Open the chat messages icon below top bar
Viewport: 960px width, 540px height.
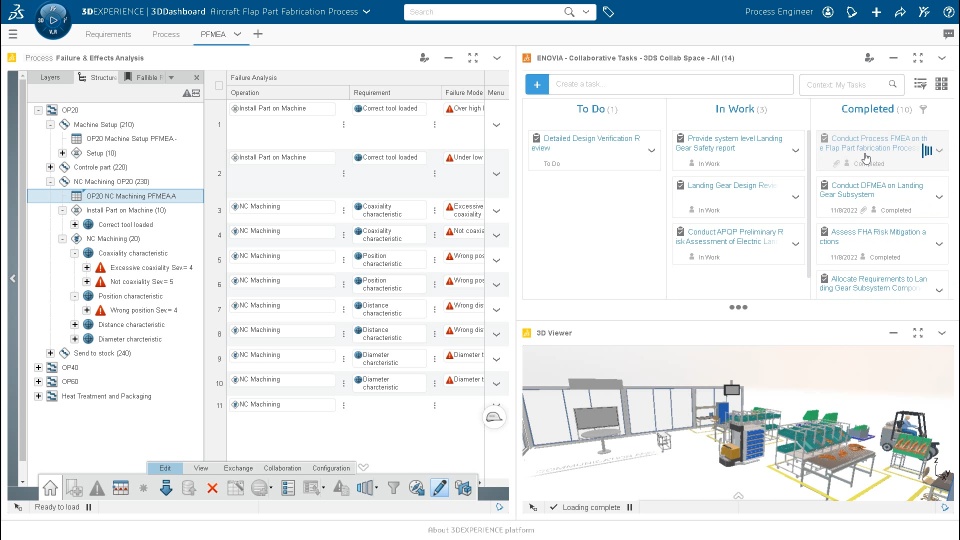pyautogui.click(x=948, y=34)
